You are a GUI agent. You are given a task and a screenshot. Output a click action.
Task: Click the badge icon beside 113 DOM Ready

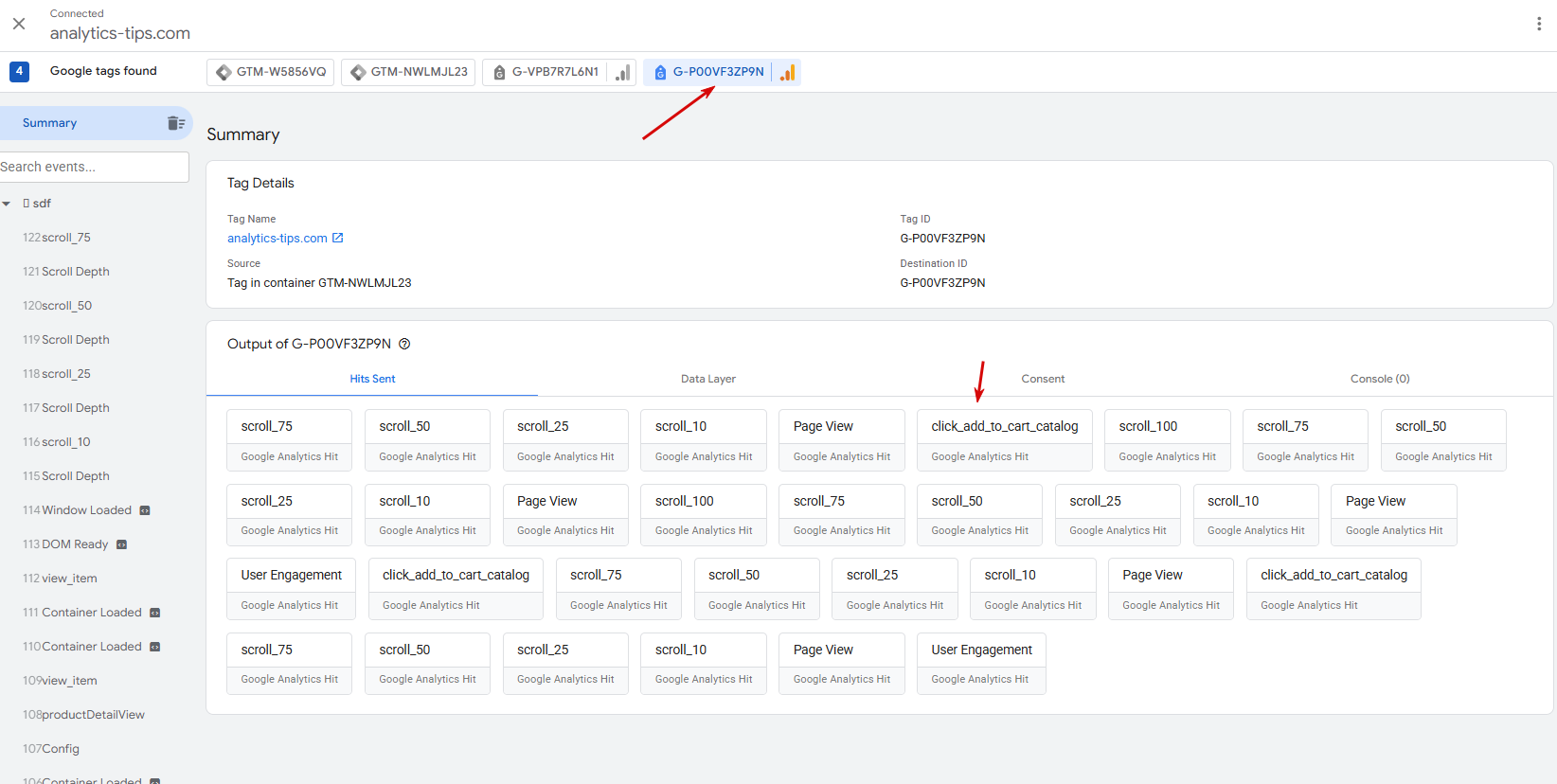(x=121, y=544)
